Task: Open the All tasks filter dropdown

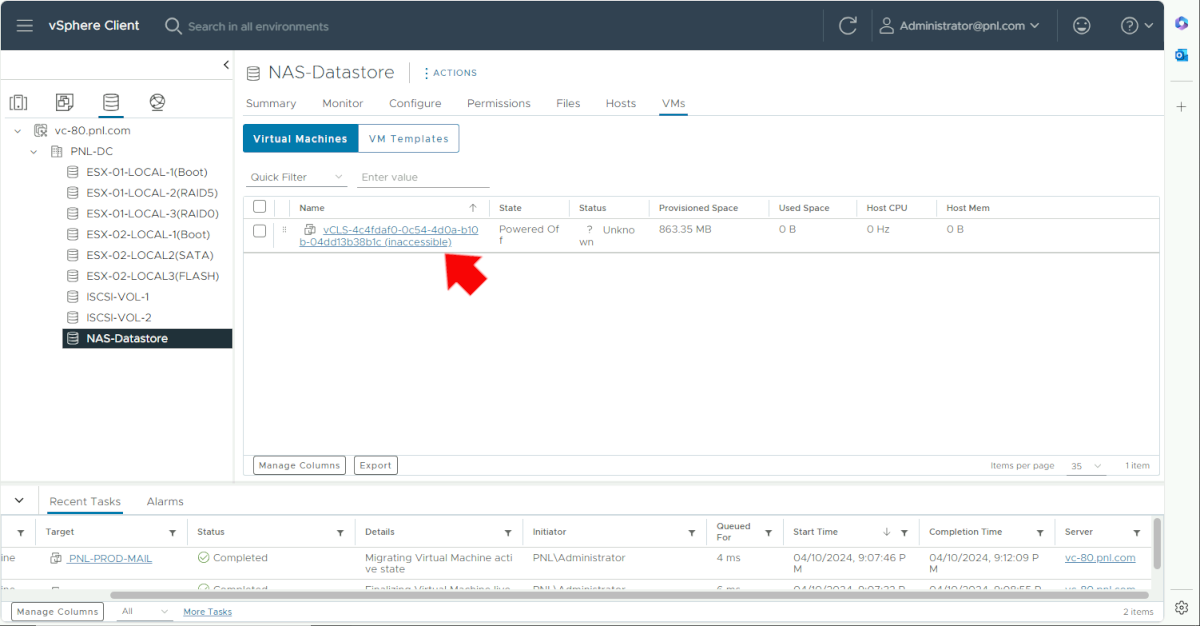Action: pos(145,611)
